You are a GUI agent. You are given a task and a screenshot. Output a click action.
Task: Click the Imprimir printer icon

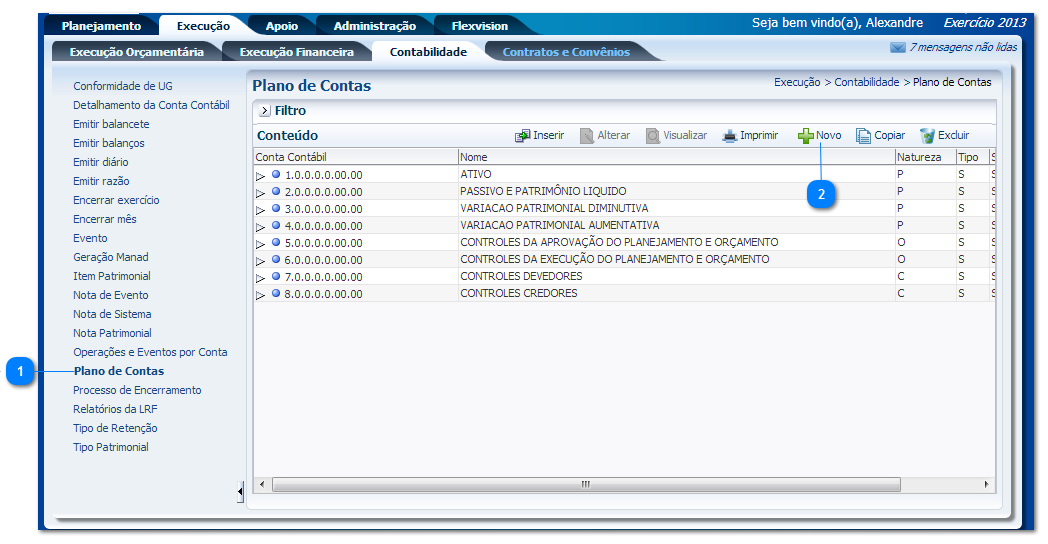point(730,136)
